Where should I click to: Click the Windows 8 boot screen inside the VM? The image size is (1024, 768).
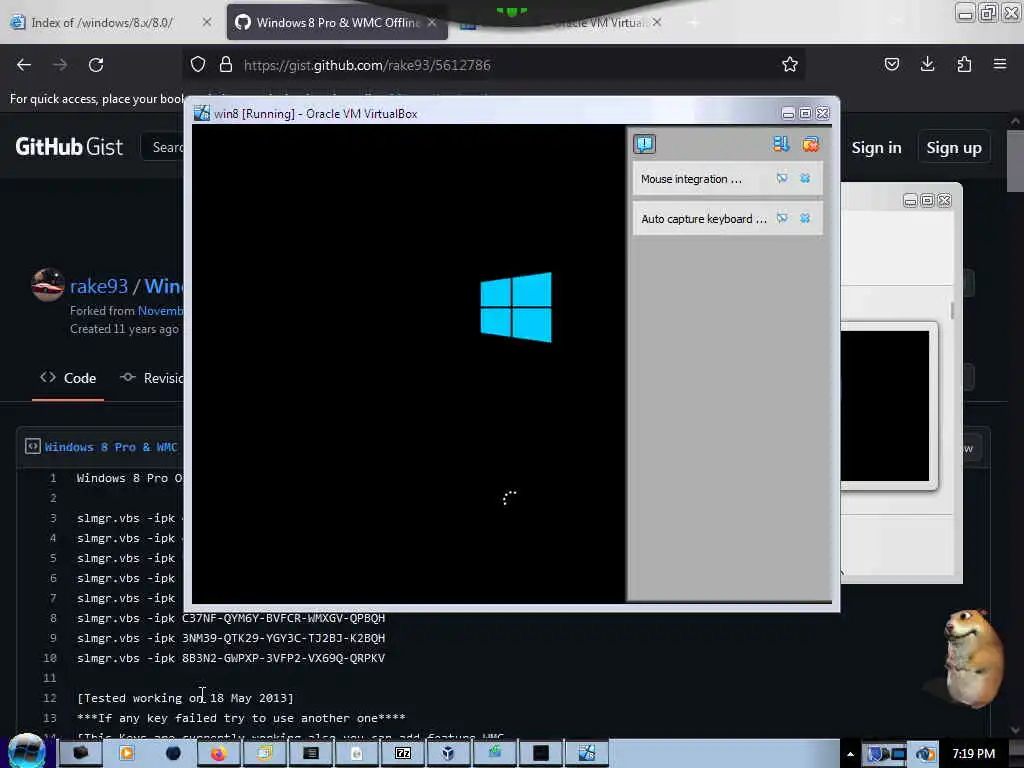pos(409,363)
